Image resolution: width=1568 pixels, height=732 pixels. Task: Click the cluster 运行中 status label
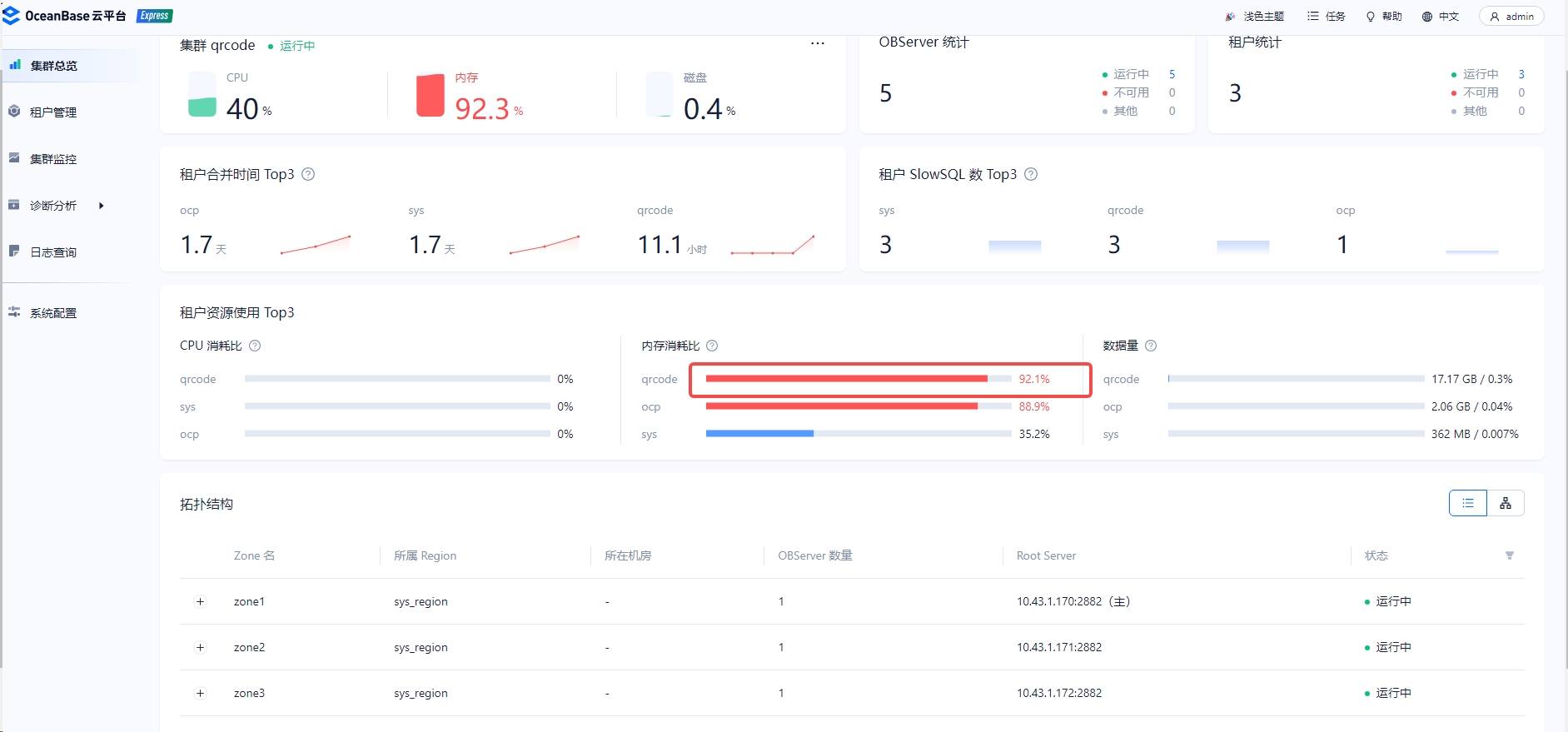[291, 46]
